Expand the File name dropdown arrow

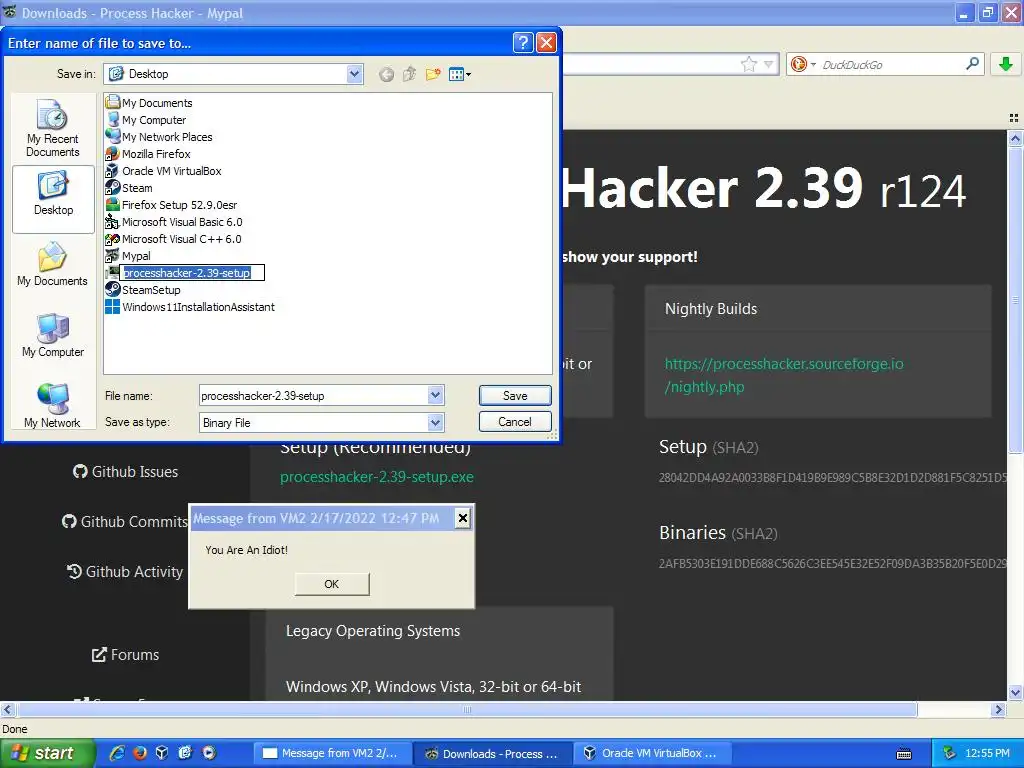click(x=436, y=394)
